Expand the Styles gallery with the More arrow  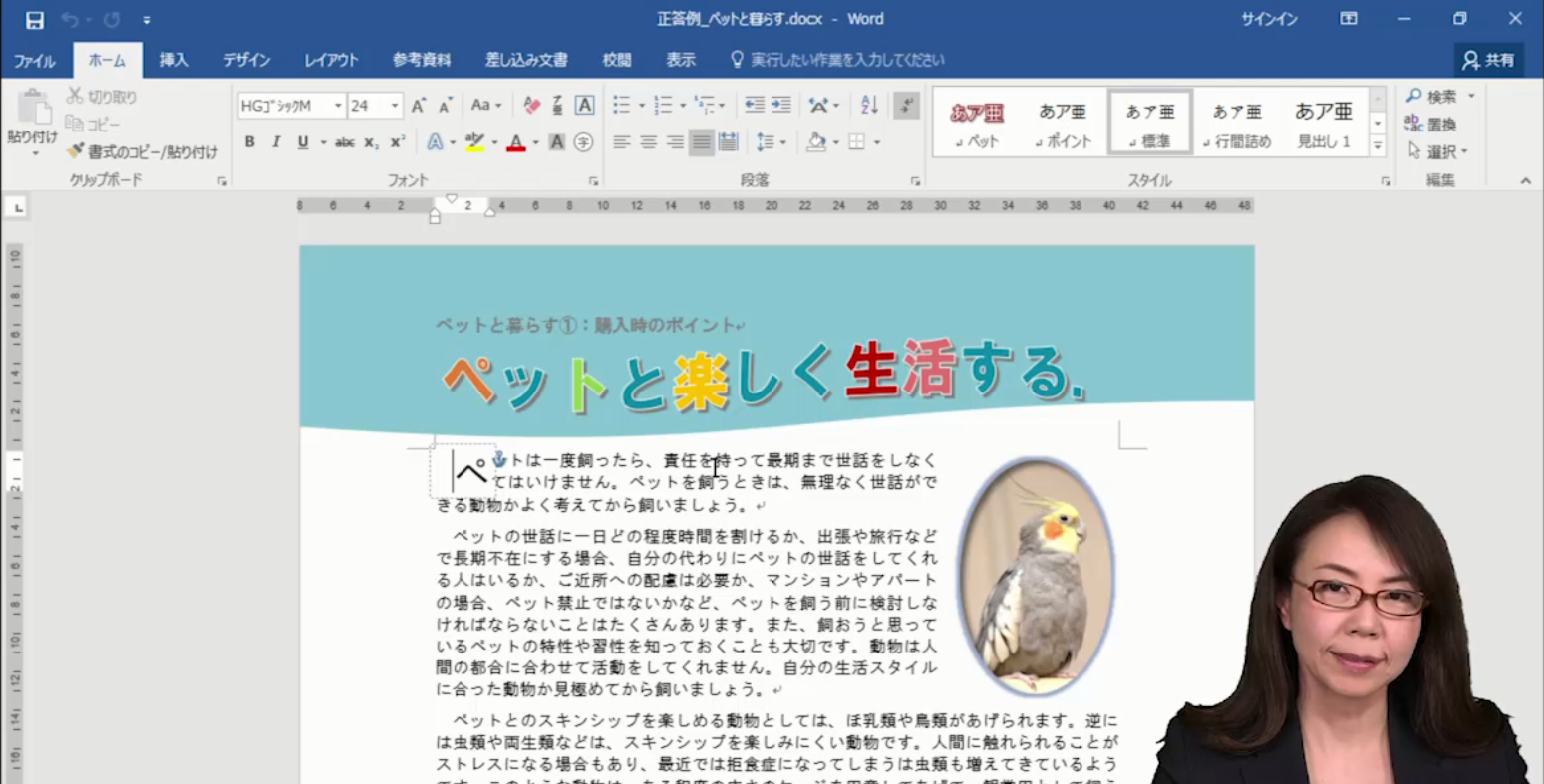(x=1378, y=146)
